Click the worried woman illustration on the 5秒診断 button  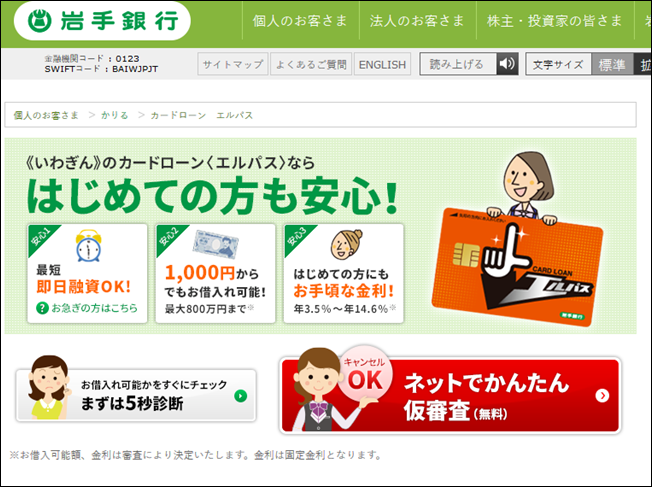tap(48, 387)
